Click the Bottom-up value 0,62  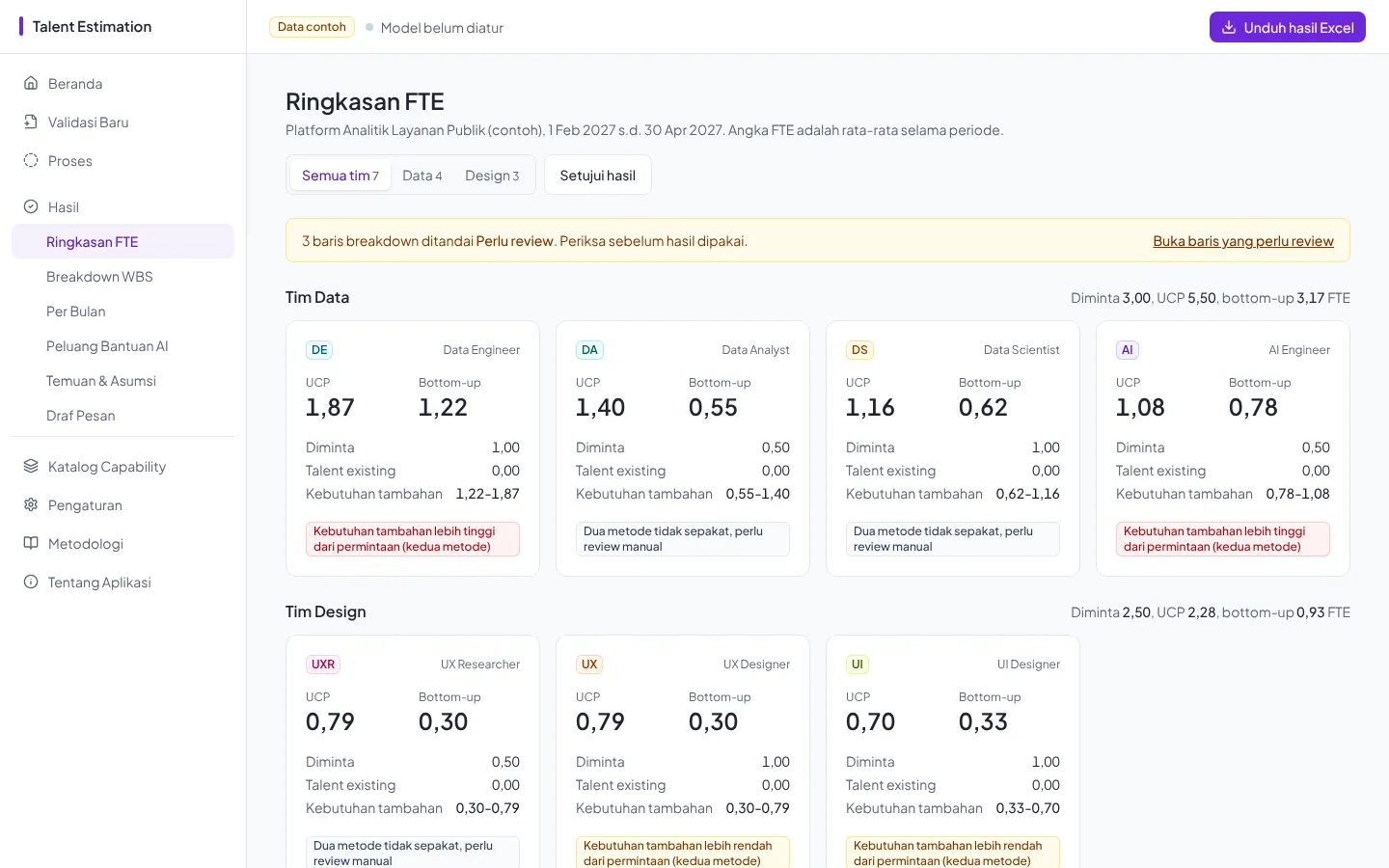click(983, 407)
